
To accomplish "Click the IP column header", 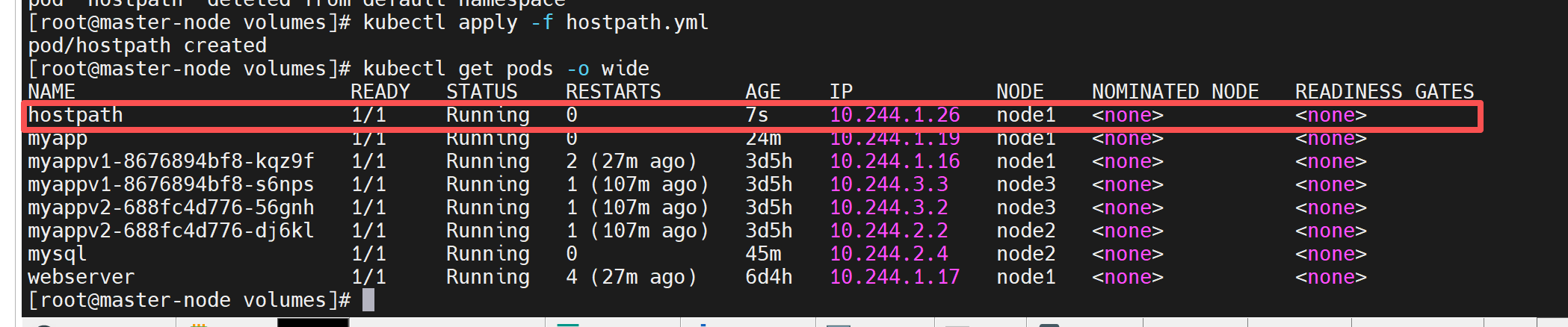I will (x=841, y=92).
